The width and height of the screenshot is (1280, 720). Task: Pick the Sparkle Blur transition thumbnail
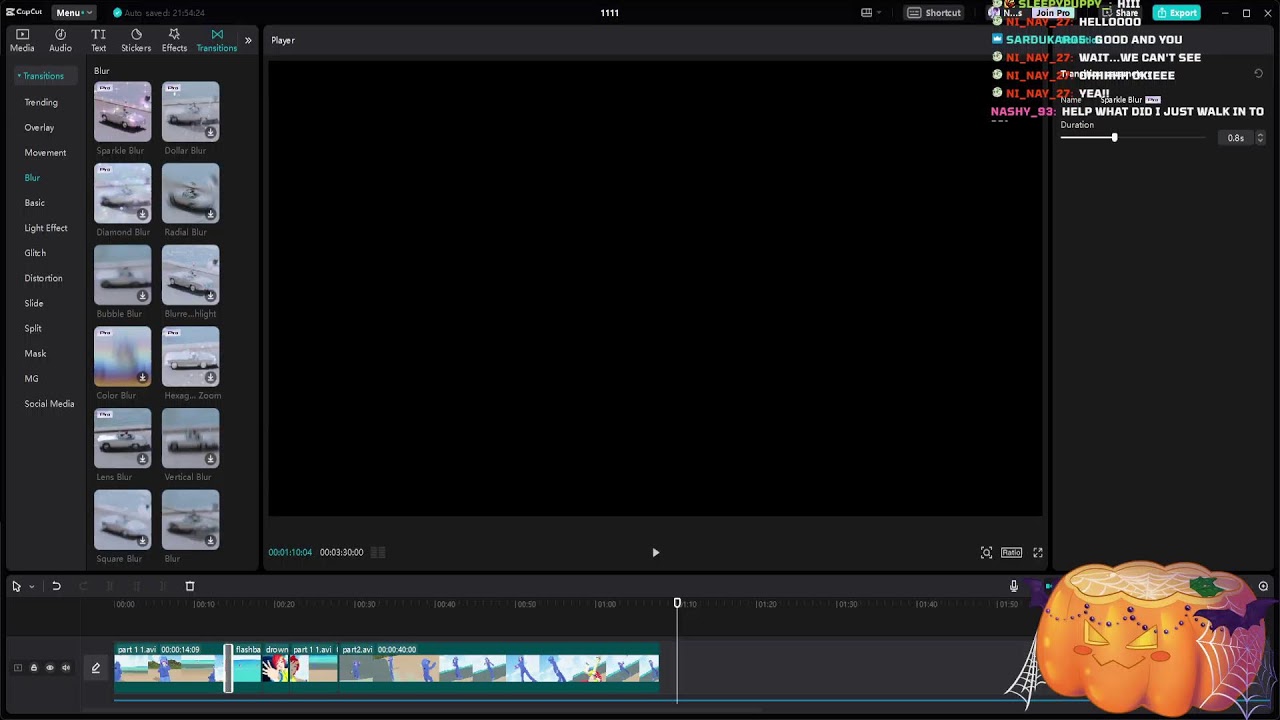(122, 112)
